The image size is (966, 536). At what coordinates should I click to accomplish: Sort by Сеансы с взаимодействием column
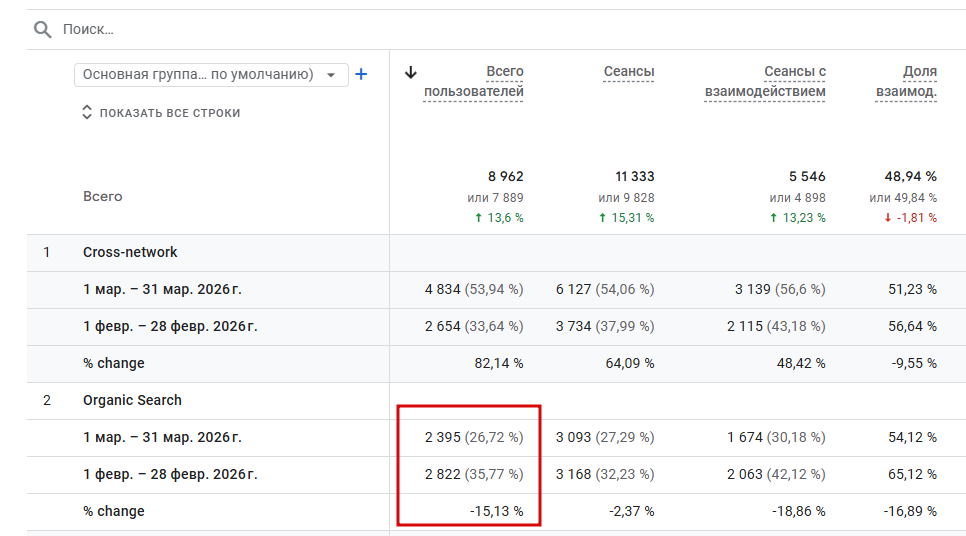pyautogui.click(x=765, y=81)
